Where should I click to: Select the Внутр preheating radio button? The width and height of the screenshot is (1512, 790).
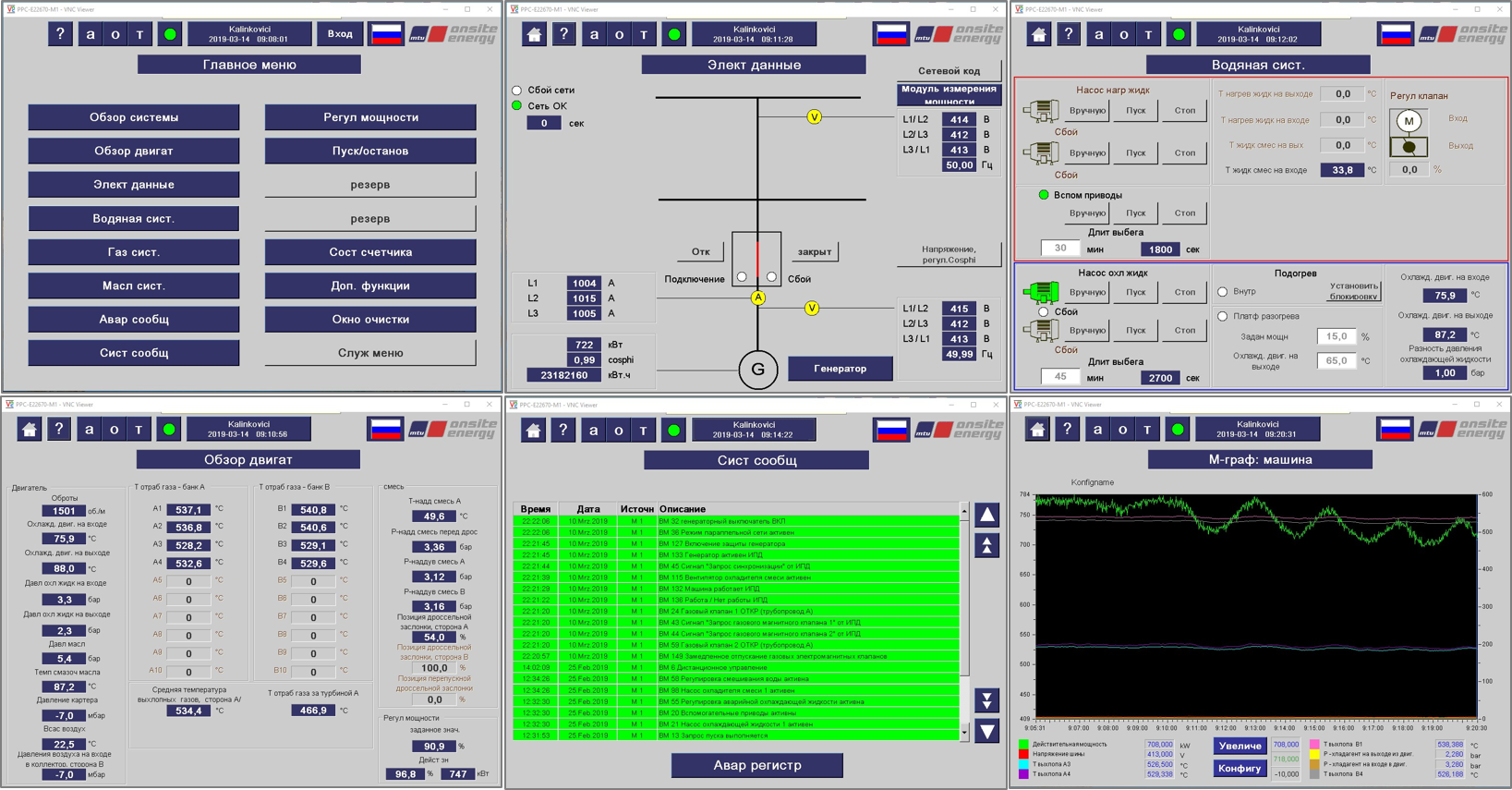(1223, 292)
